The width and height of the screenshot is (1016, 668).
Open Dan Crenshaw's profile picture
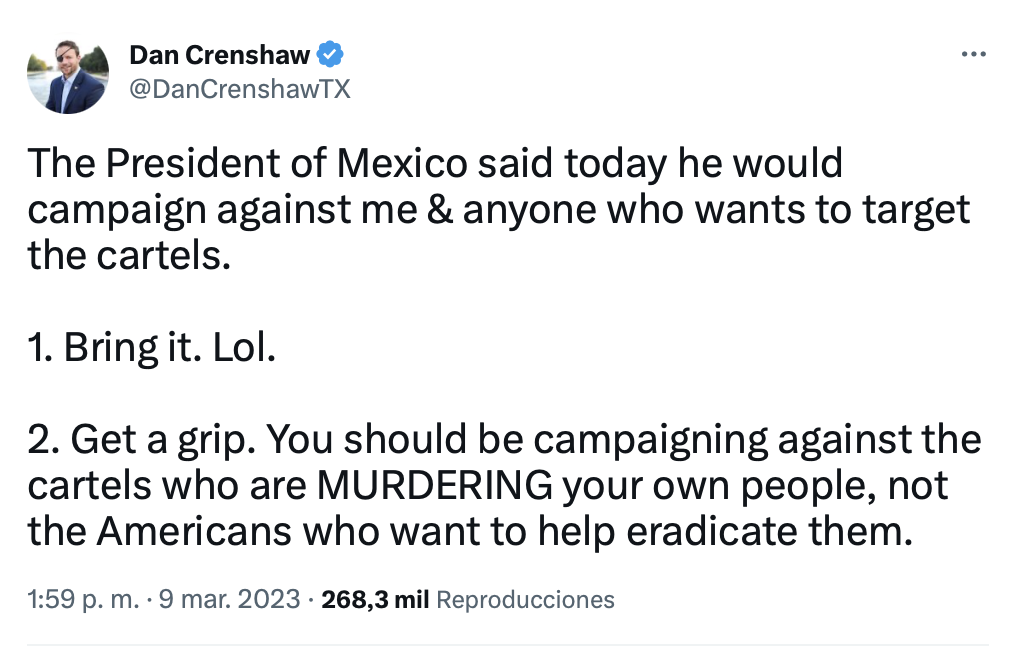(x=68, y=77)
